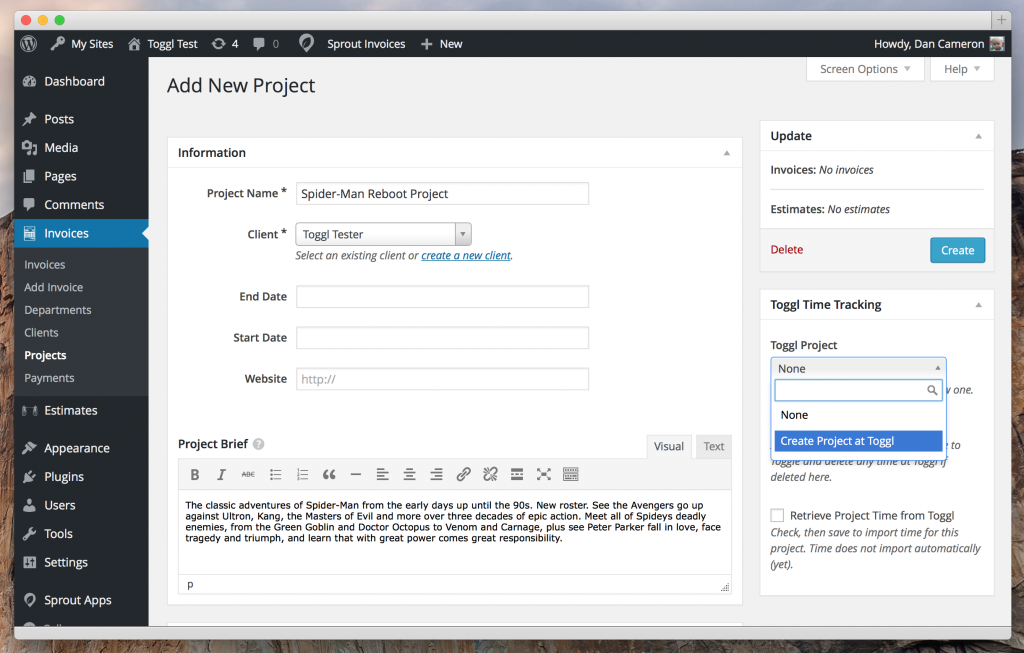Screen dimensions: 1024x653
Task: Toggle center alignment for the brief text
Action: (x=409, y=474)
